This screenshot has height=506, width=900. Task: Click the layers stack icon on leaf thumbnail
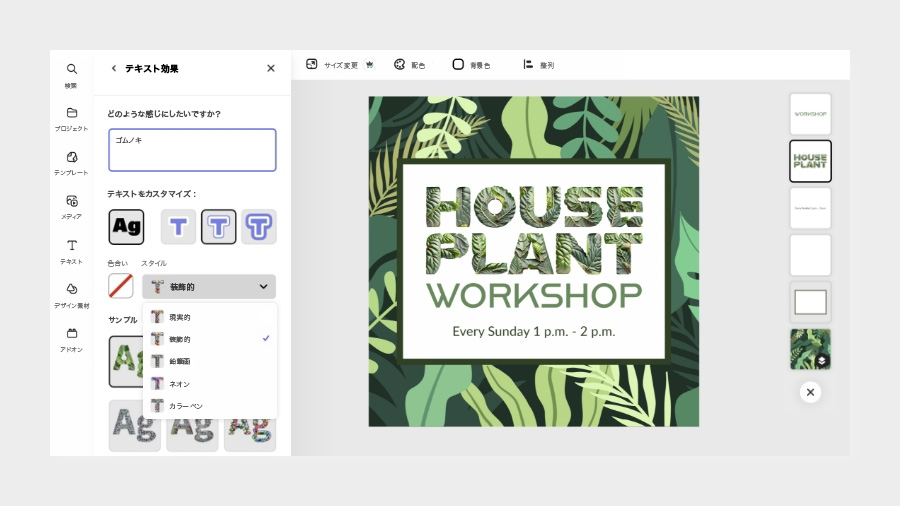click(822, 361)
